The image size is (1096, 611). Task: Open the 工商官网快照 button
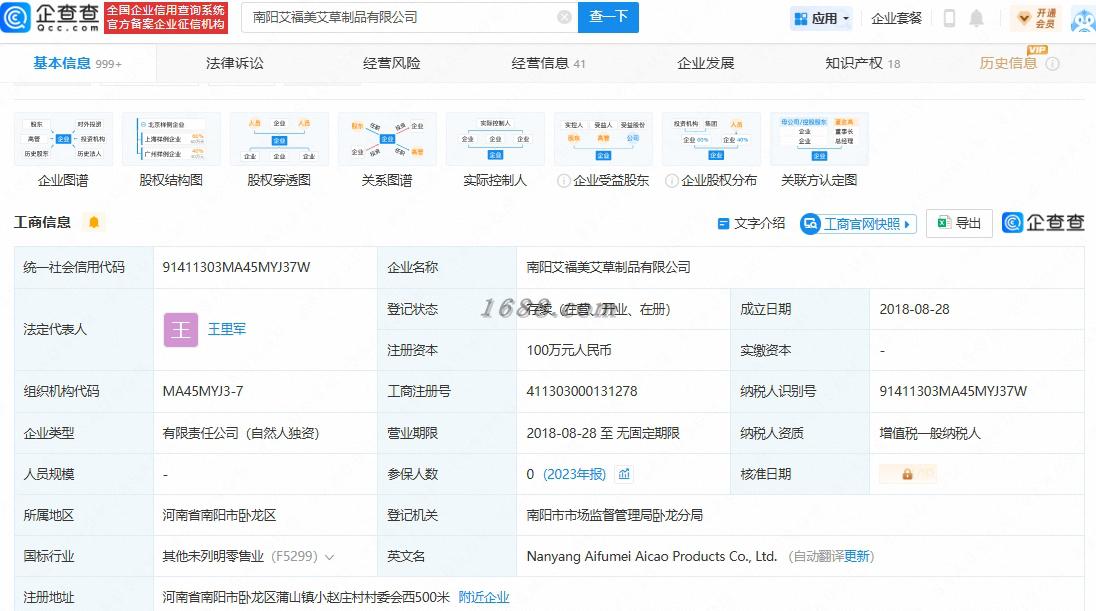tap(858, 224)
